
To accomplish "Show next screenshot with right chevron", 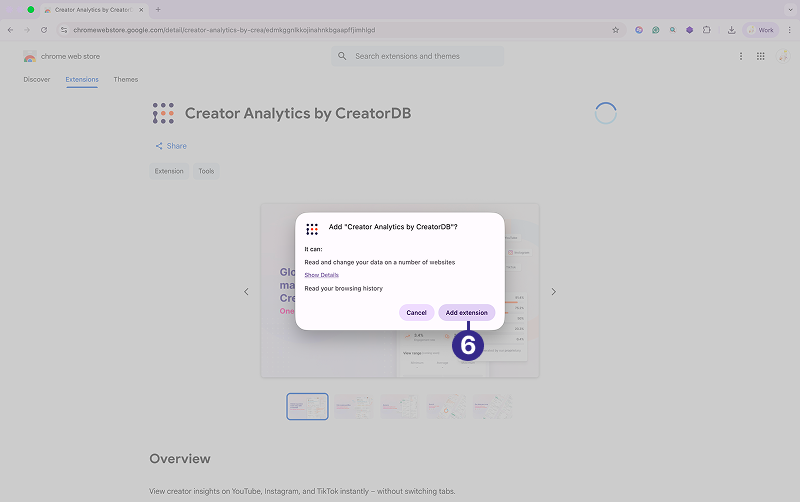I will pyautogui.click(x=554, y=292).
